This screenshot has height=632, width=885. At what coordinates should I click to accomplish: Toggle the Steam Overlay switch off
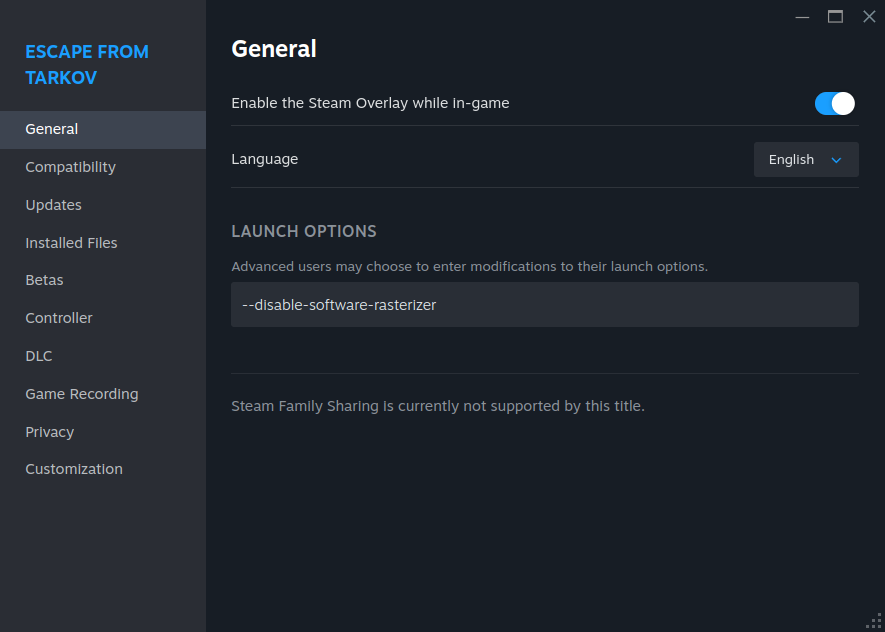tap(834, 103)
